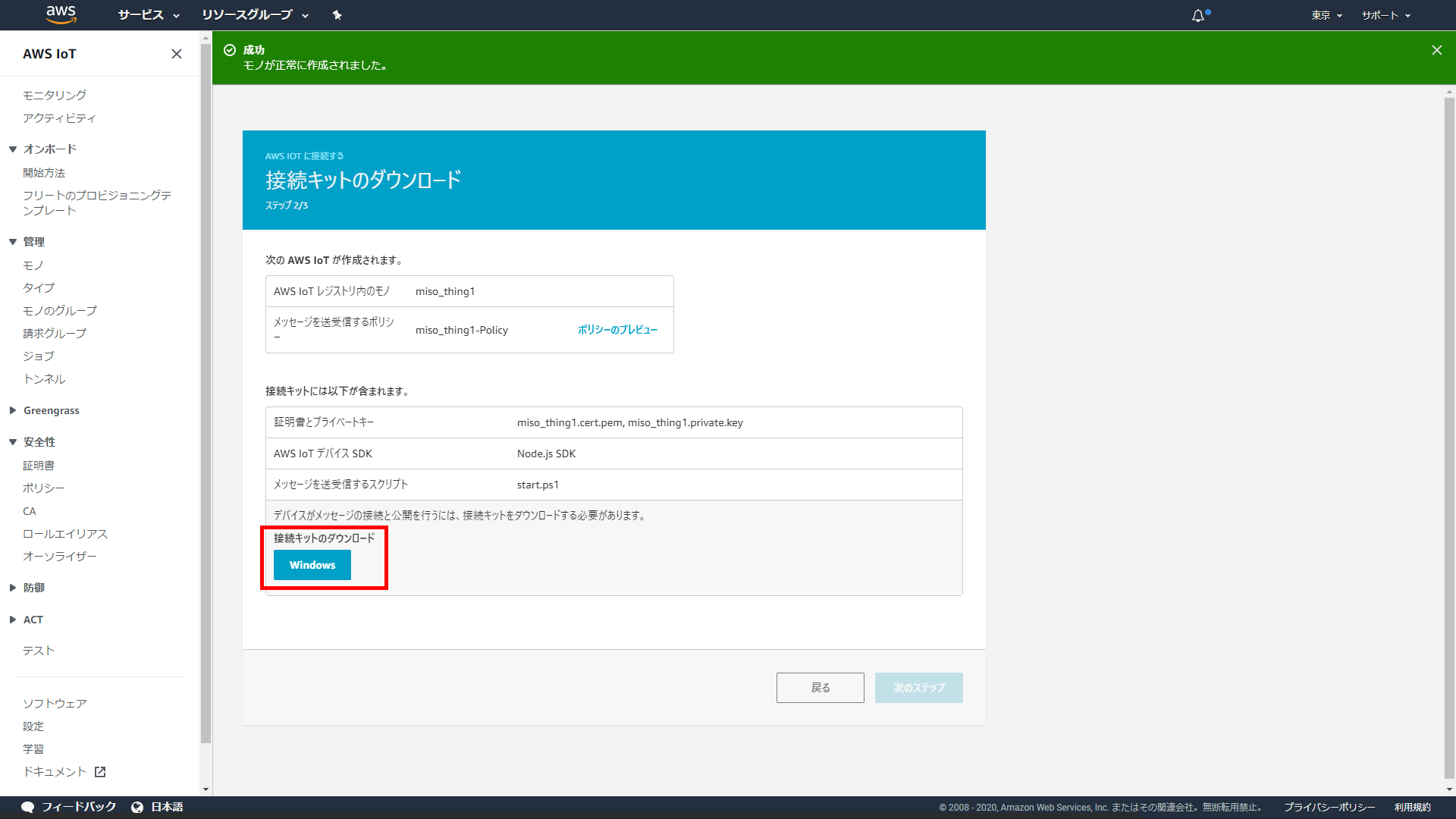
Task: Open 開始方法 in the sidebar
Action: coord(44,173)
